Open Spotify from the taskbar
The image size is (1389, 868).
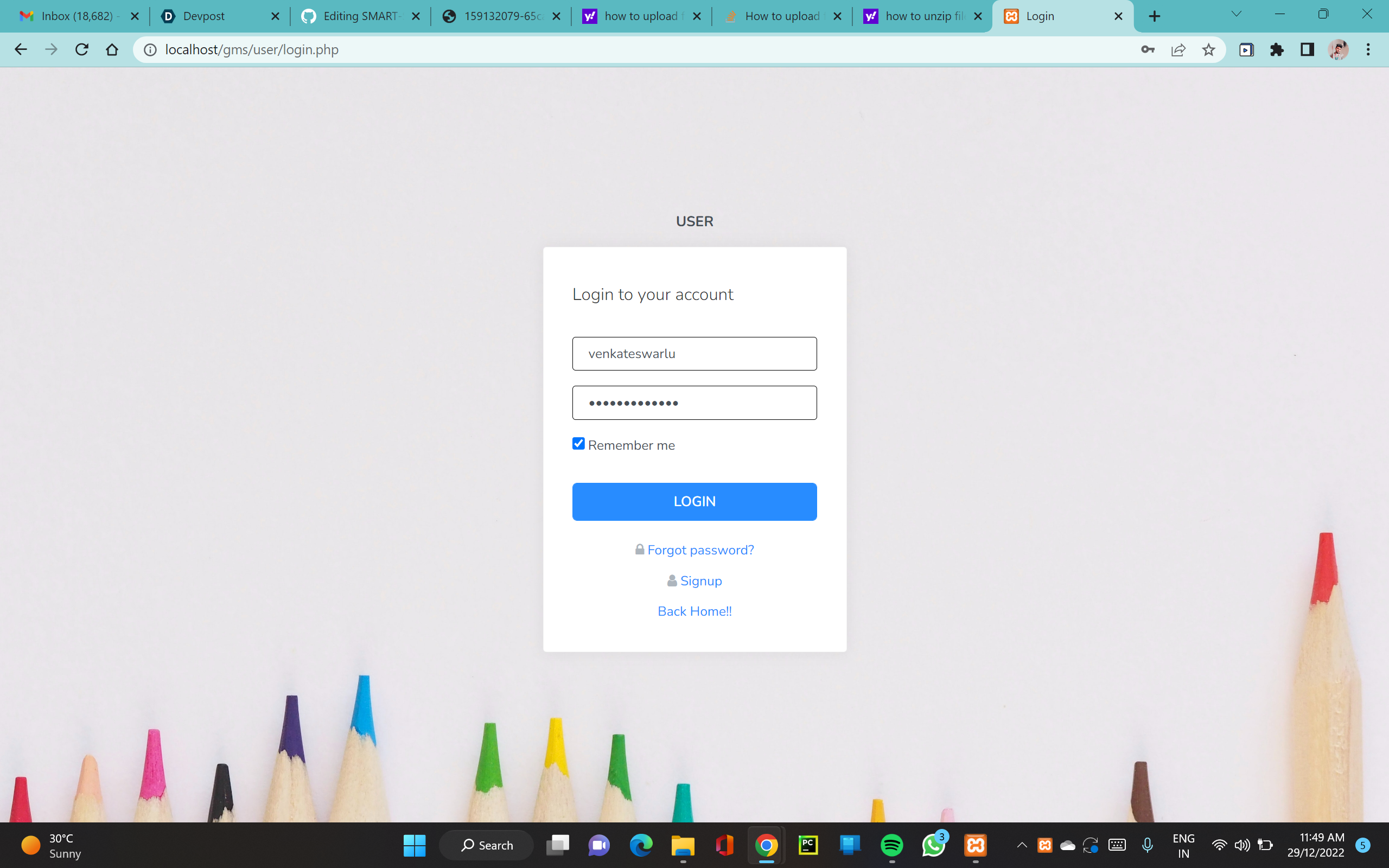pos(891,845)
